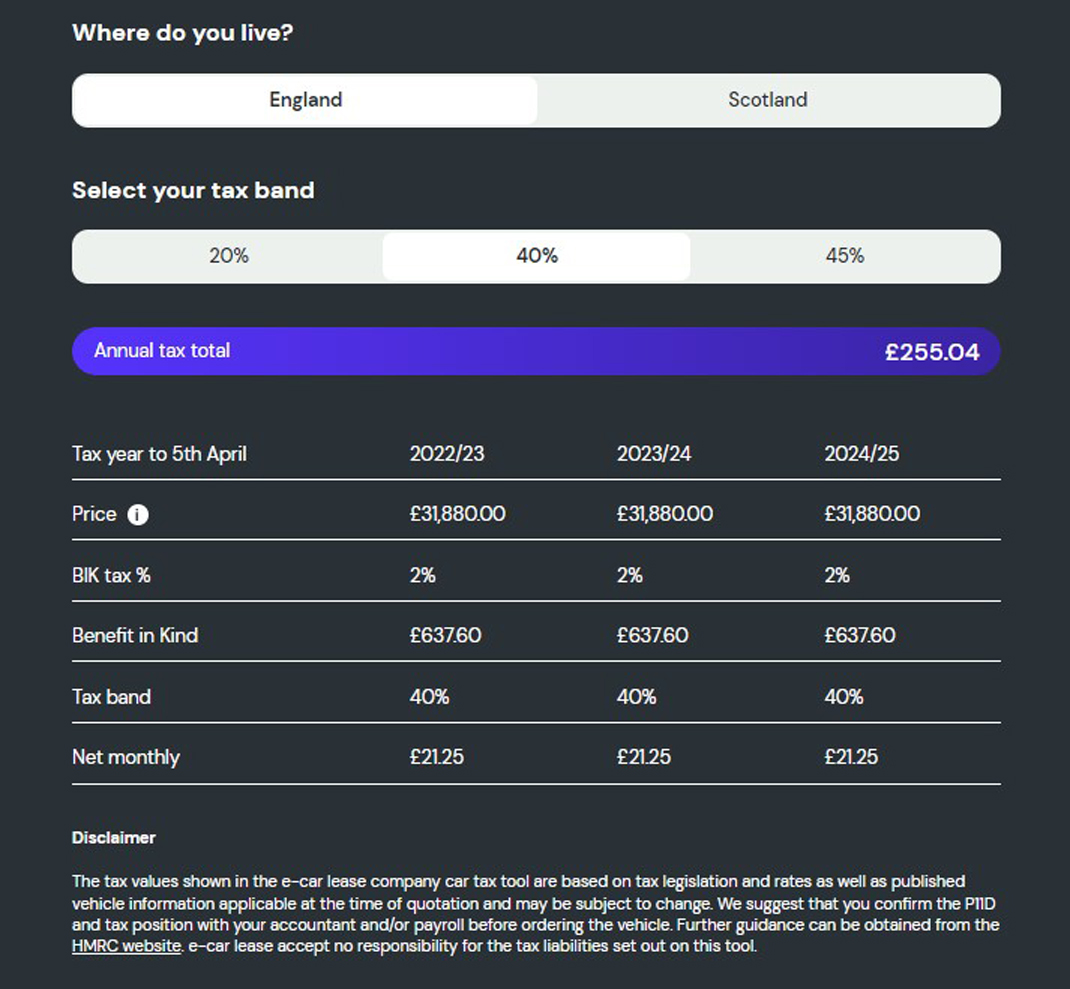Click the 2022/23 tax year column header
The height and width of the screenshot is (989, 1070).
[447, 454]
